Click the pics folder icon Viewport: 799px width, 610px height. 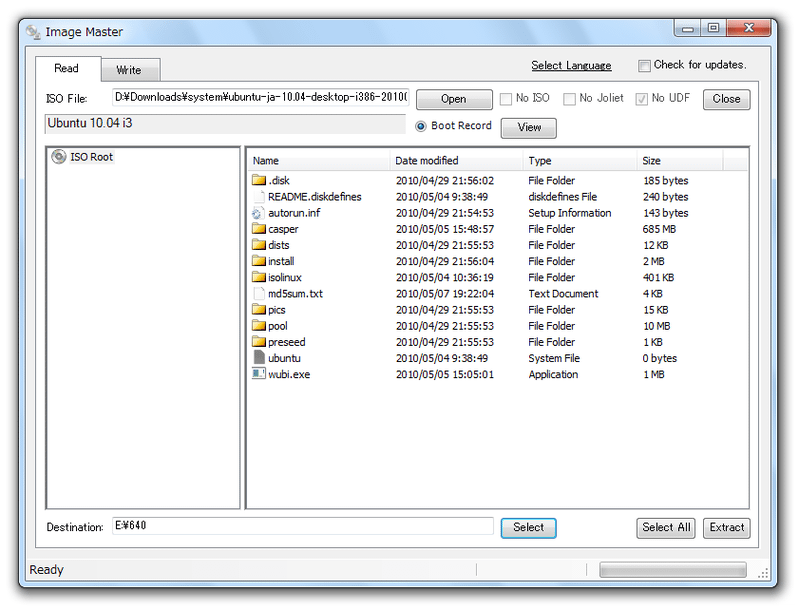(259, 309)
